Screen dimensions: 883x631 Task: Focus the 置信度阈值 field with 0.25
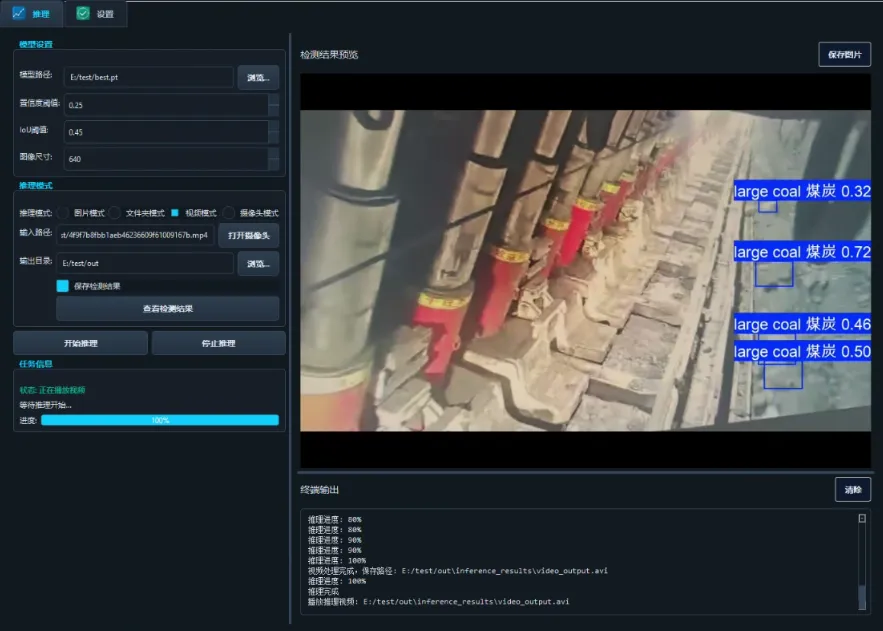tap(166, 105)
